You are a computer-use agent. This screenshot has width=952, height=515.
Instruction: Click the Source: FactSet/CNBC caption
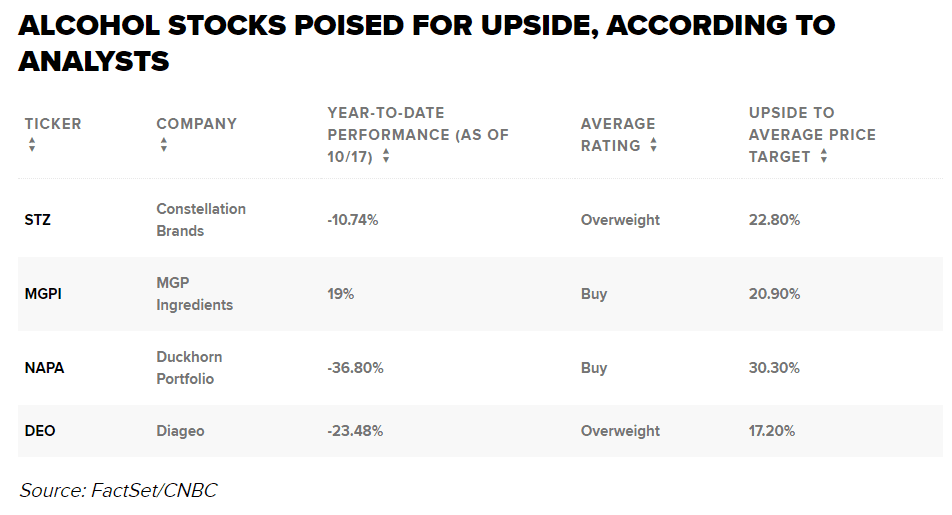[118, 490]
